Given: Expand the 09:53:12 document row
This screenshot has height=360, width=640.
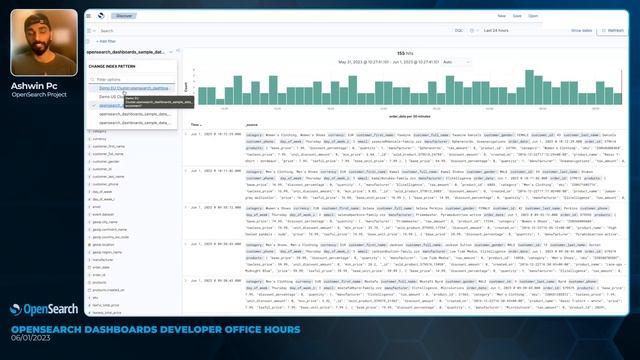Looking at the screenshot, I should pyautogui.click(x=186, y=208).
